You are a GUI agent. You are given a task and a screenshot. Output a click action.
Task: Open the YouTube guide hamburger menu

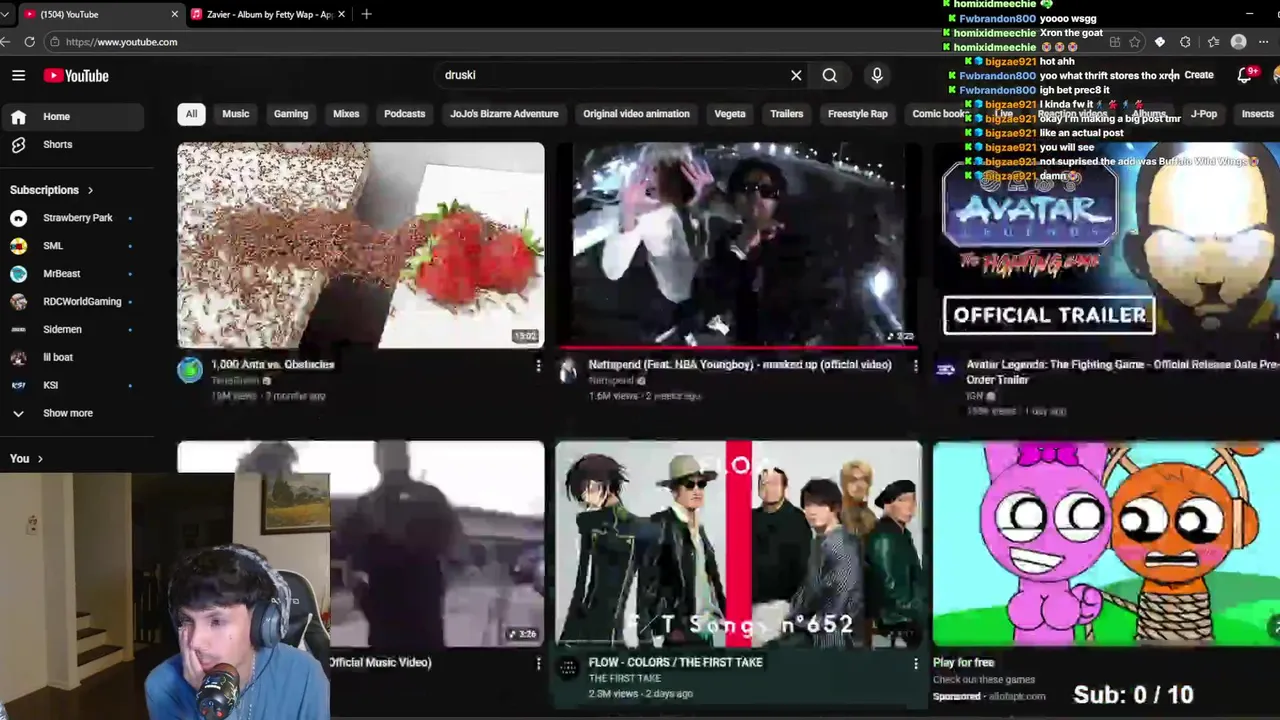point(18,75)
